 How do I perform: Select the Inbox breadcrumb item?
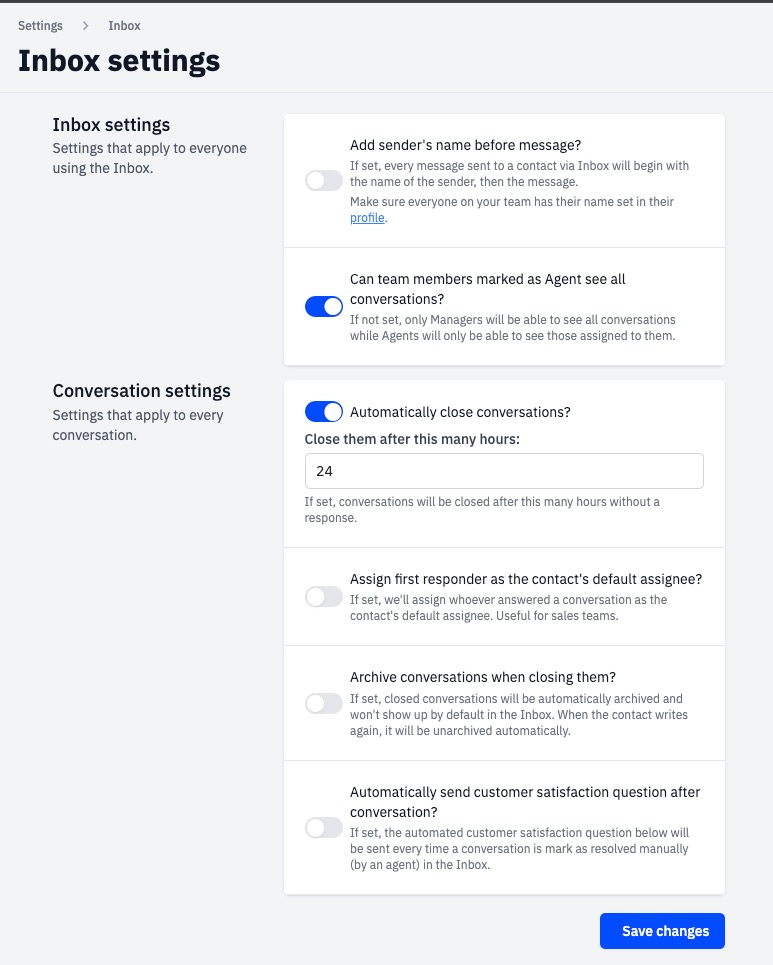[x=124, y=25]
